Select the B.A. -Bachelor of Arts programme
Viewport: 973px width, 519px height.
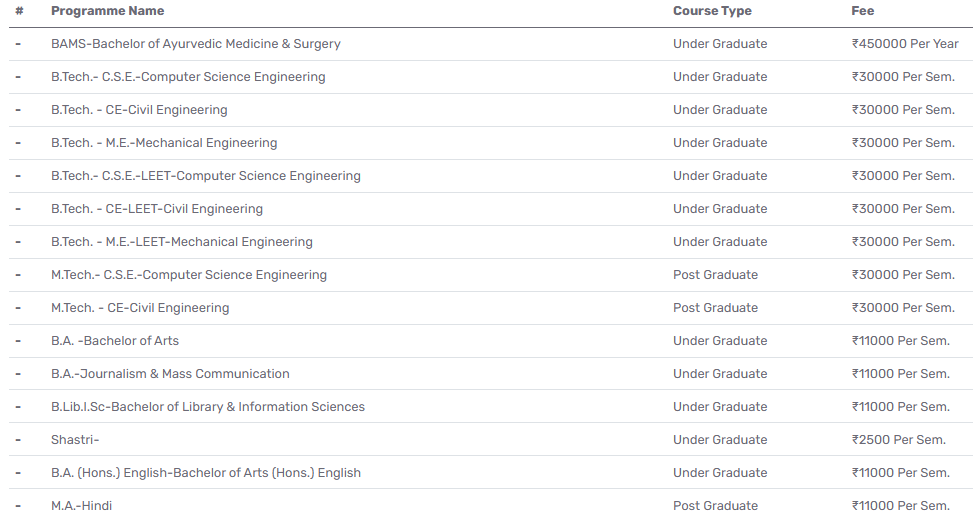point(115,341)
